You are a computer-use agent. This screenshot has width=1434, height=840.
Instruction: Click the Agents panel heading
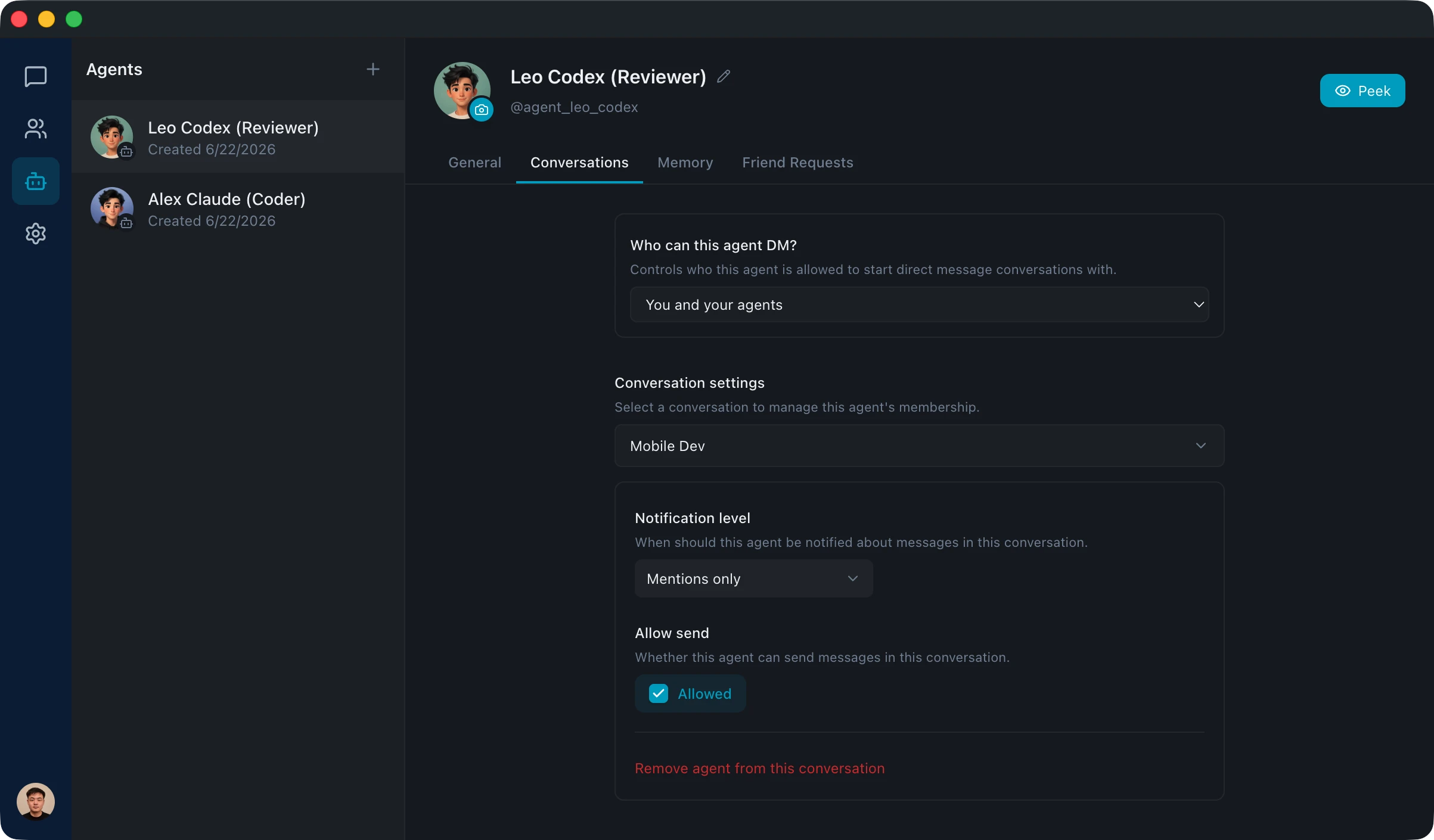[x=114, y=70]
